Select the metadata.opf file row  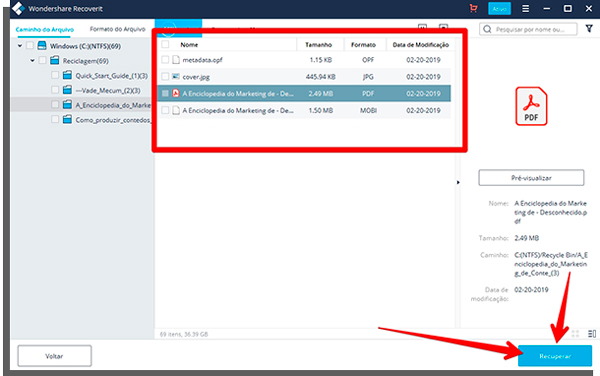(x=304, y=60)
